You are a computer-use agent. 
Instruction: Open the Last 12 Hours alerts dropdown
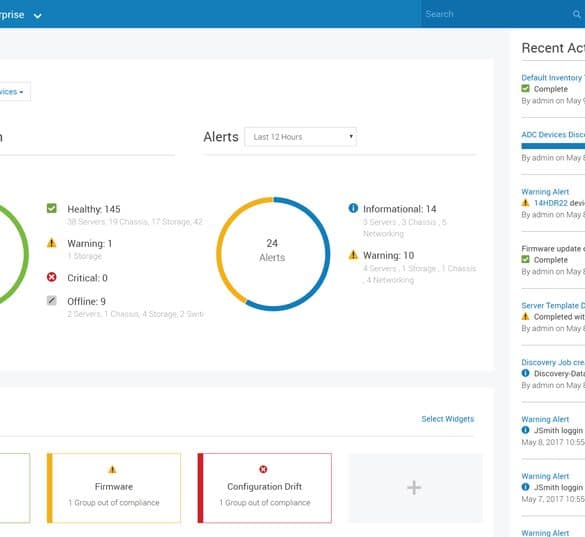click(x=300, y=137)
